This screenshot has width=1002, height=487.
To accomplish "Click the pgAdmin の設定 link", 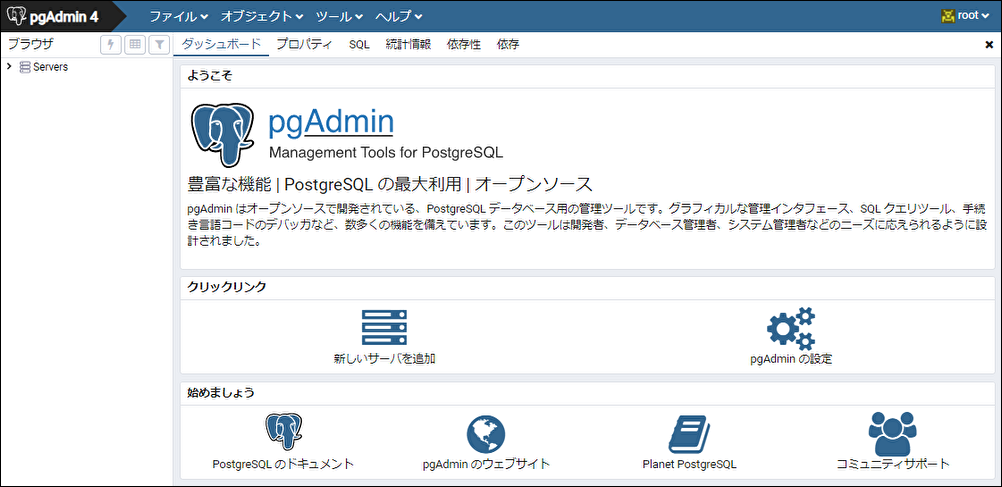I will tap(791, 359).
